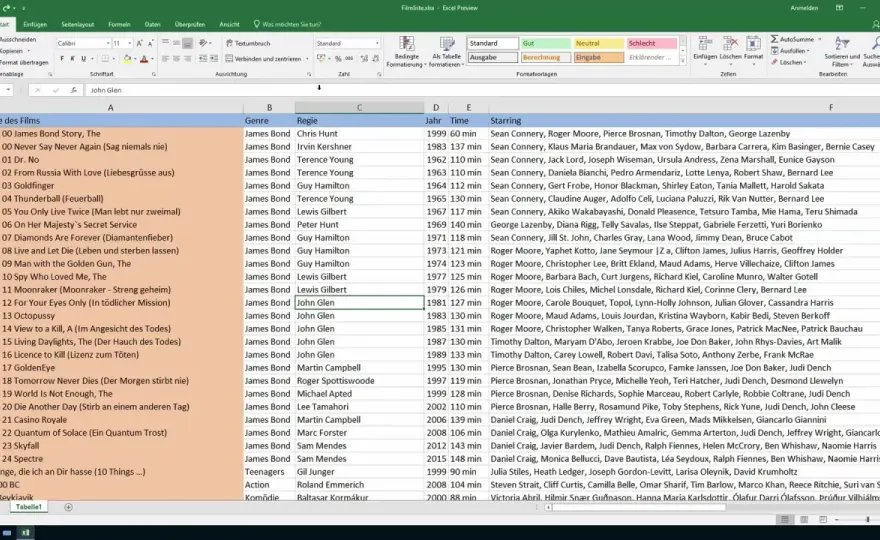Click Anmelden sign-in link

(804, 8)
